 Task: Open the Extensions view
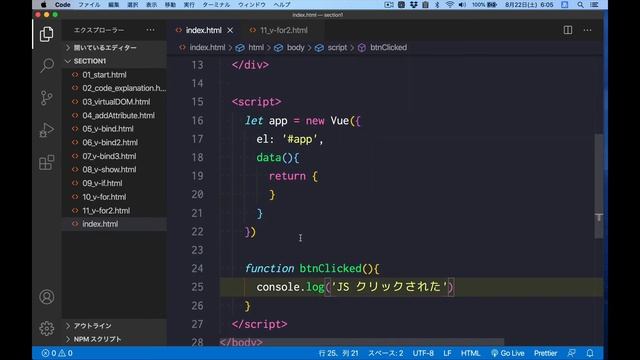coord(47,162)
